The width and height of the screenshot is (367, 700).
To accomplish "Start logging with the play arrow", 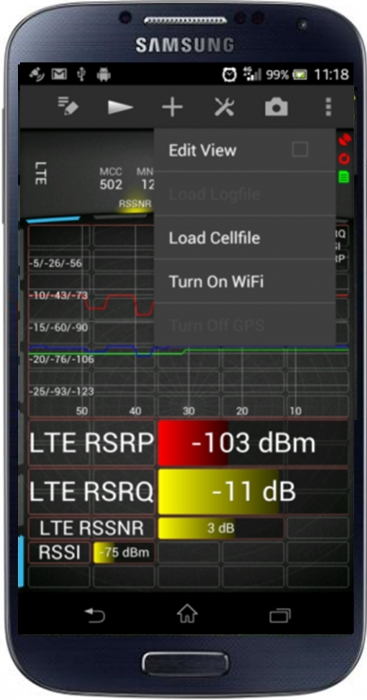I will click(120, 107).
